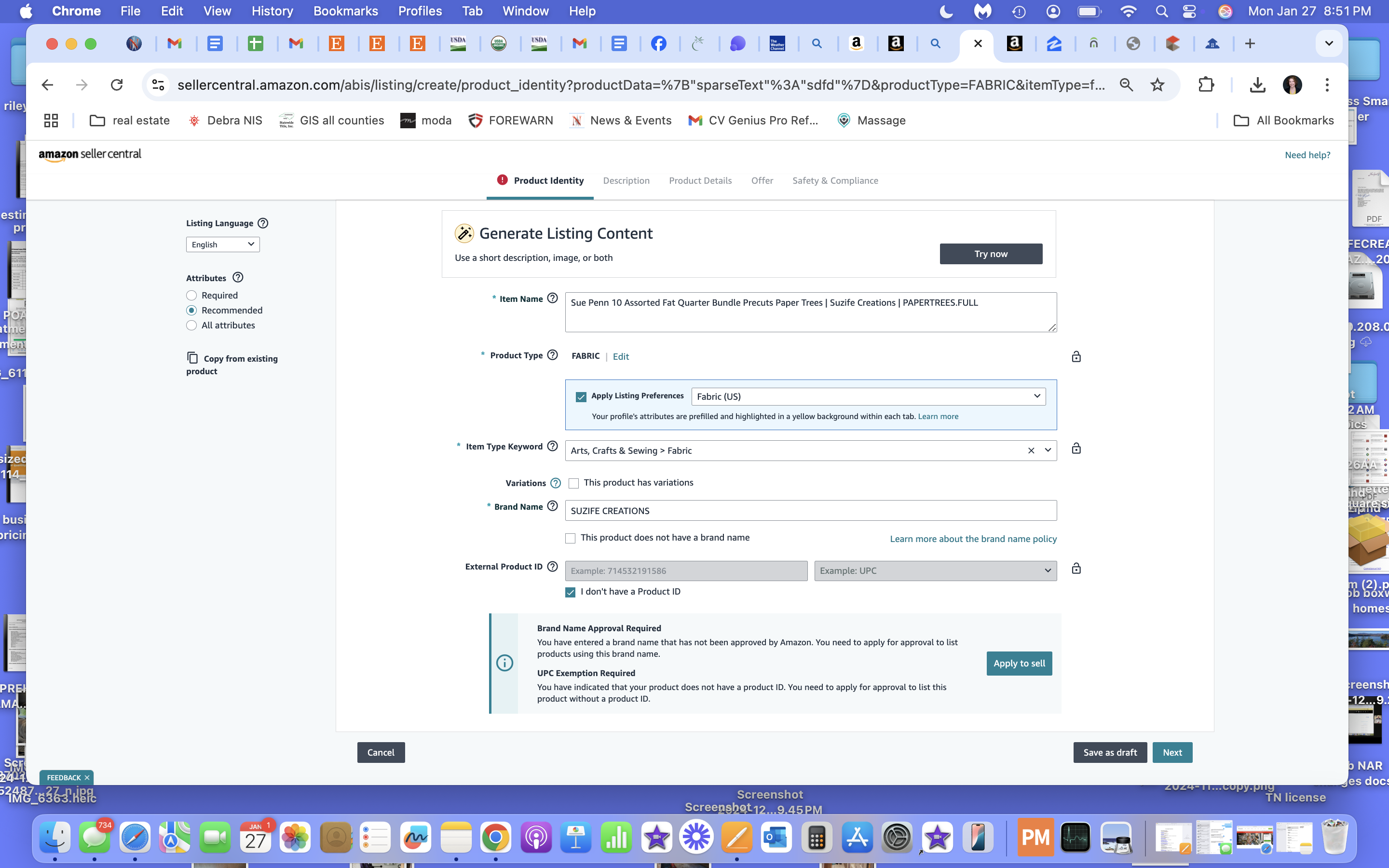
Task: Click the Need help? link
Action: [x=1307, y=155]
